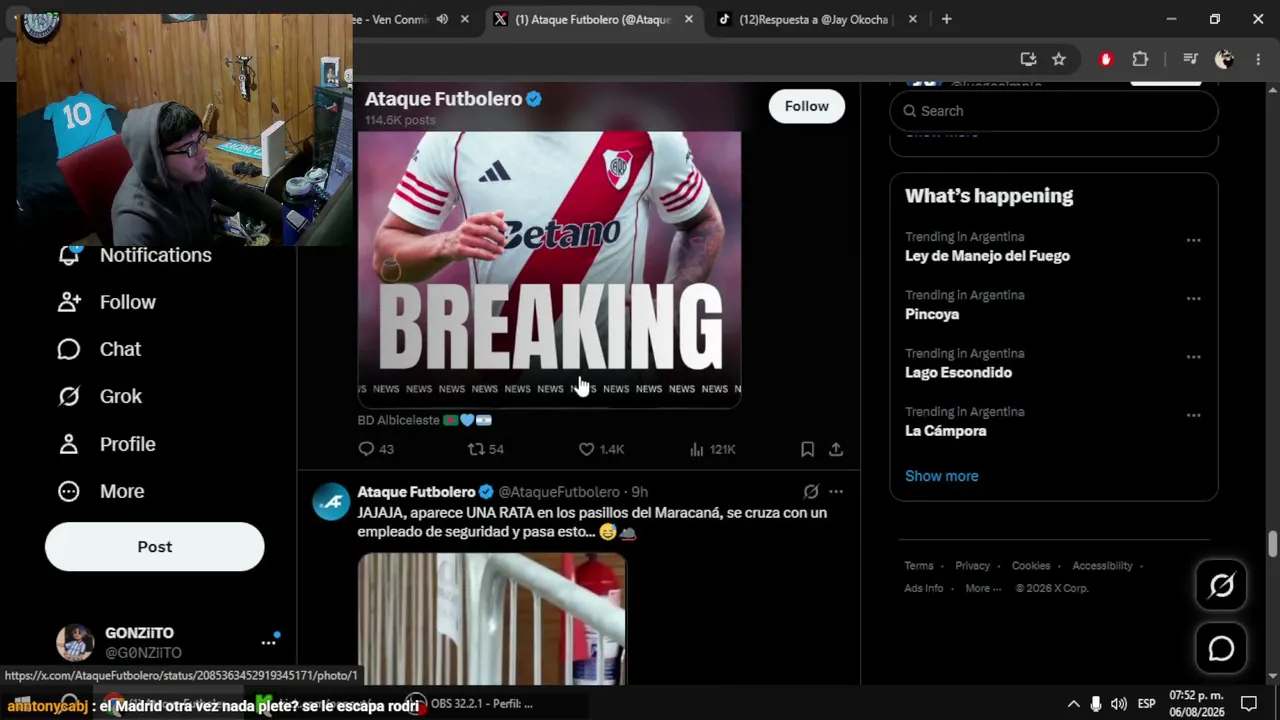Image resolution: width=1280 pixels, height=720 pixels.
Task: Open the Ataque Futbolero avatar on the rat post
Action: [331, 501]
